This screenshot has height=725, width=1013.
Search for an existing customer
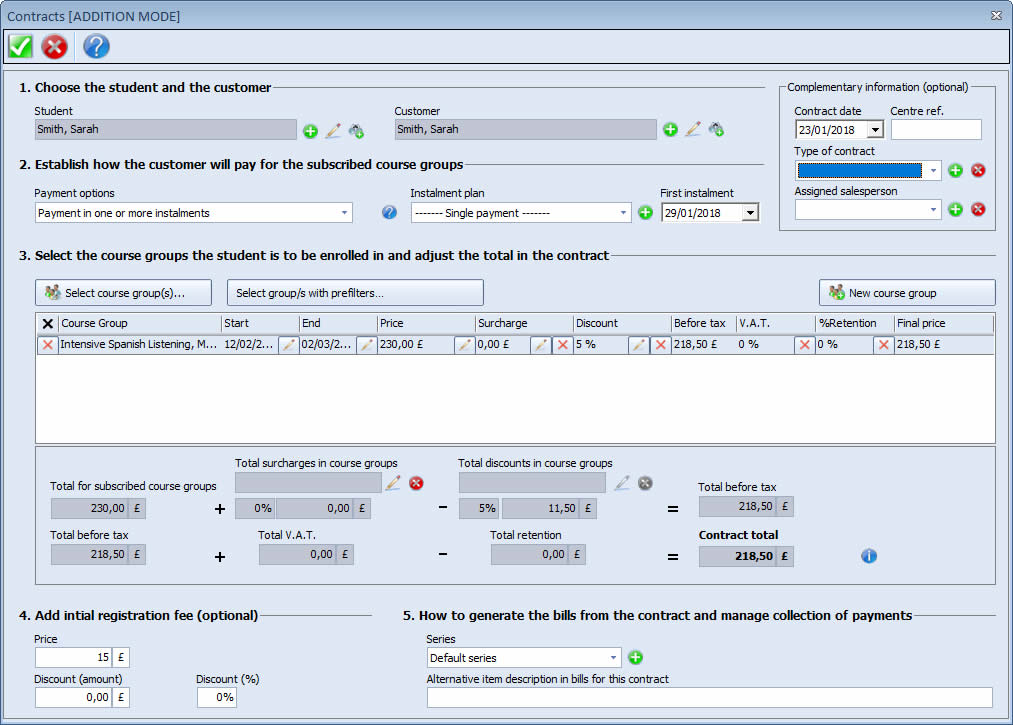coord(716,129)
